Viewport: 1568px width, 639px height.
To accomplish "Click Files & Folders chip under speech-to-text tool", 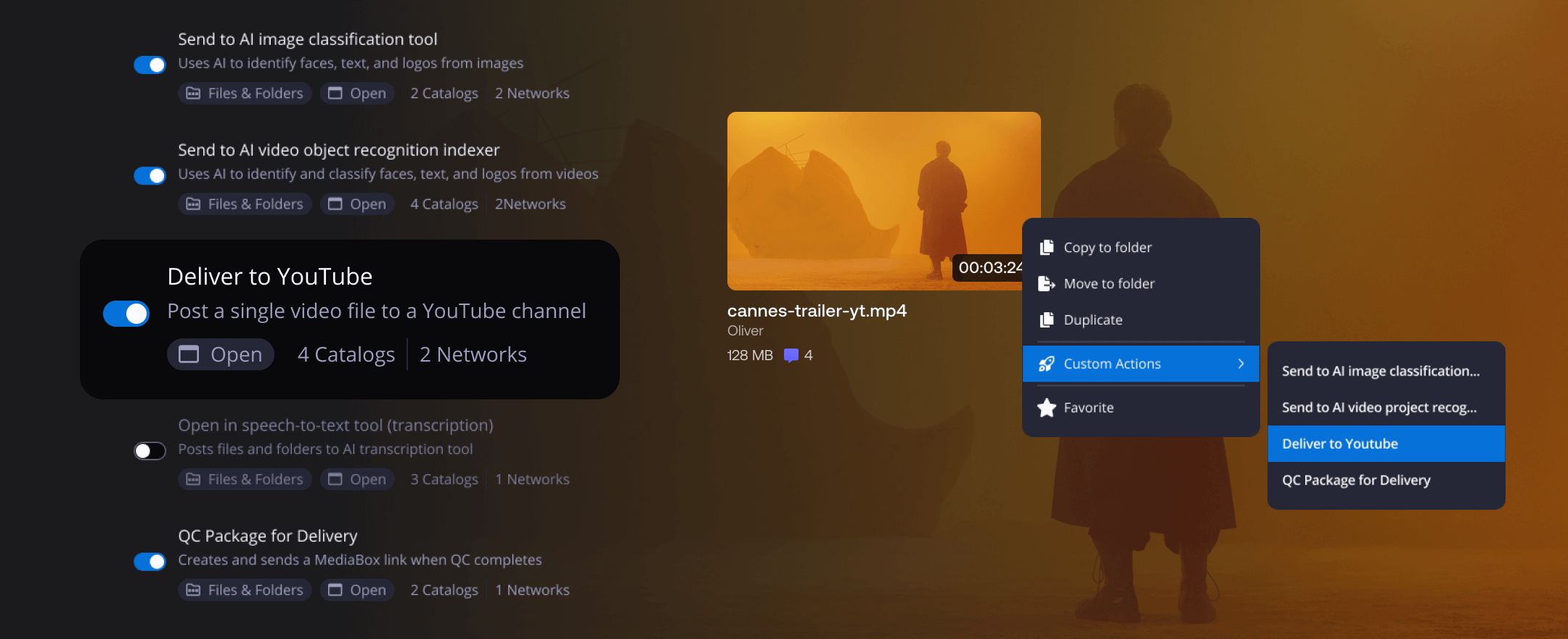I will point(245,479).
